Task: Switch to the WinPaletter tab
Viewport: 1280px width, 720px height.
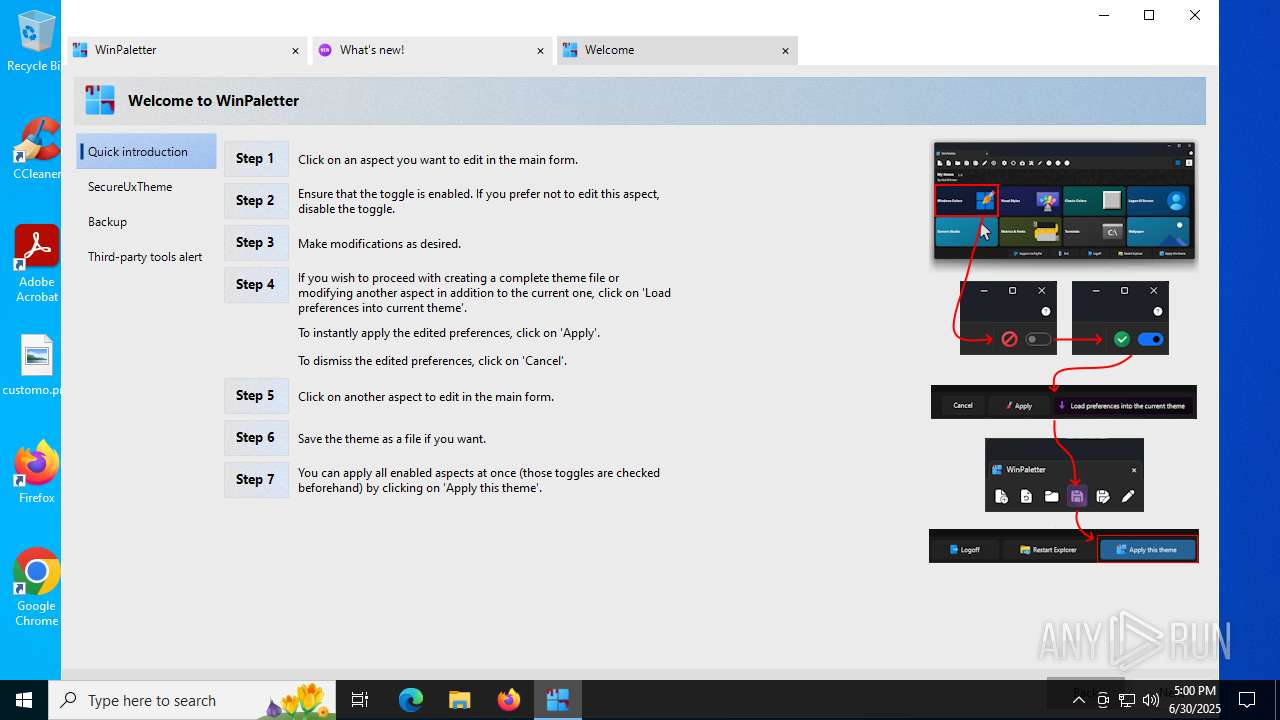Action: point(186,50)
